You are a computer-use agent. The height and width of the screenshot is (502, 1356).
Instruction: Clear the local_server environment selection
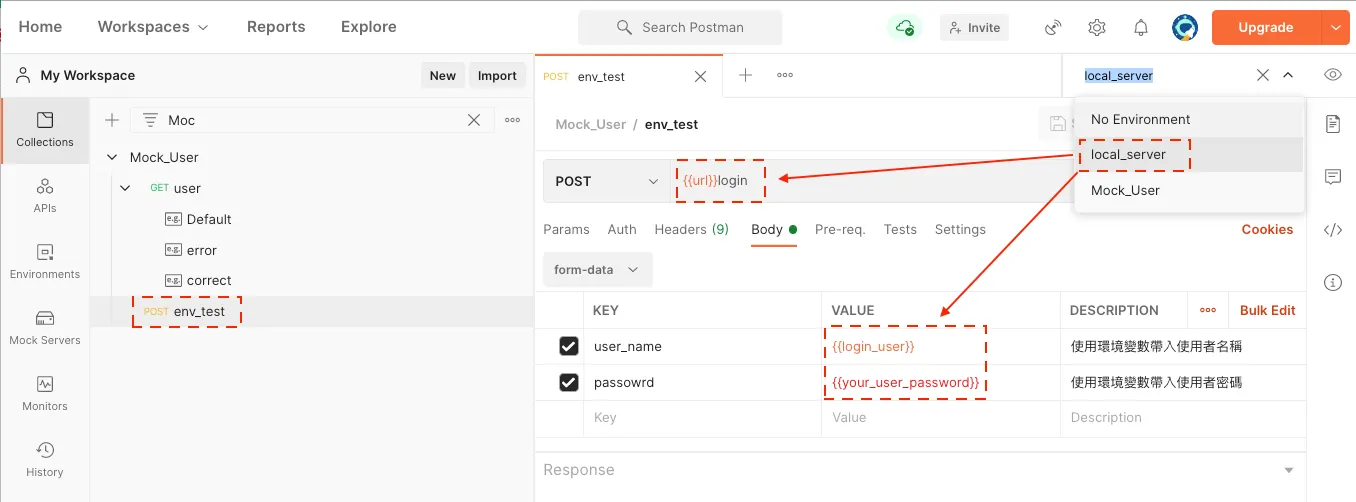(1263, 75)
